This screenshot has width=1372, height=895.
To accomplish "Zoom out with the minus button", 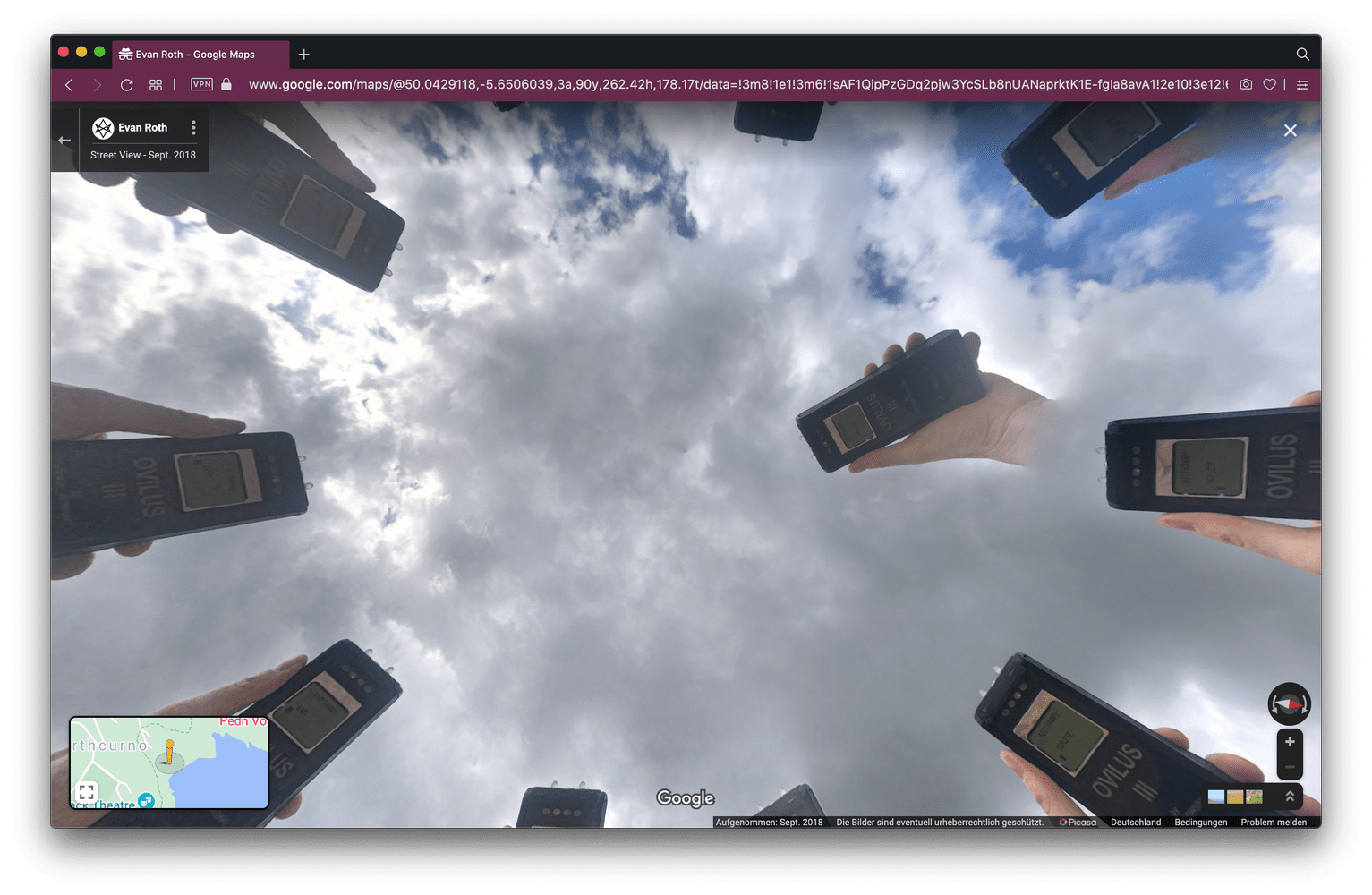I will click(x=1290, y=767).
